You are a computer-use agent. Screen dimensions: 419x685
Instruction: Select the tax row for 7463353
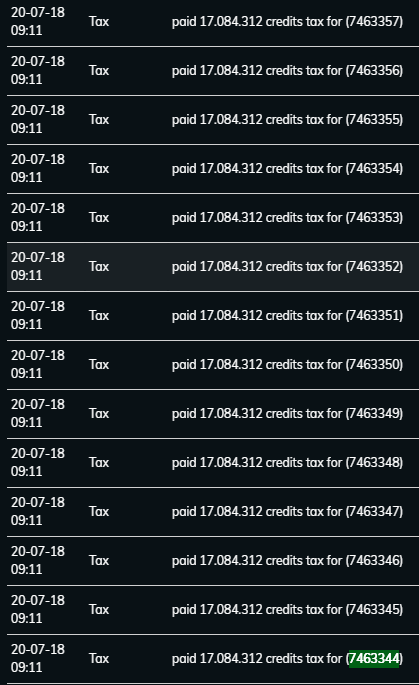click(213, 218)
